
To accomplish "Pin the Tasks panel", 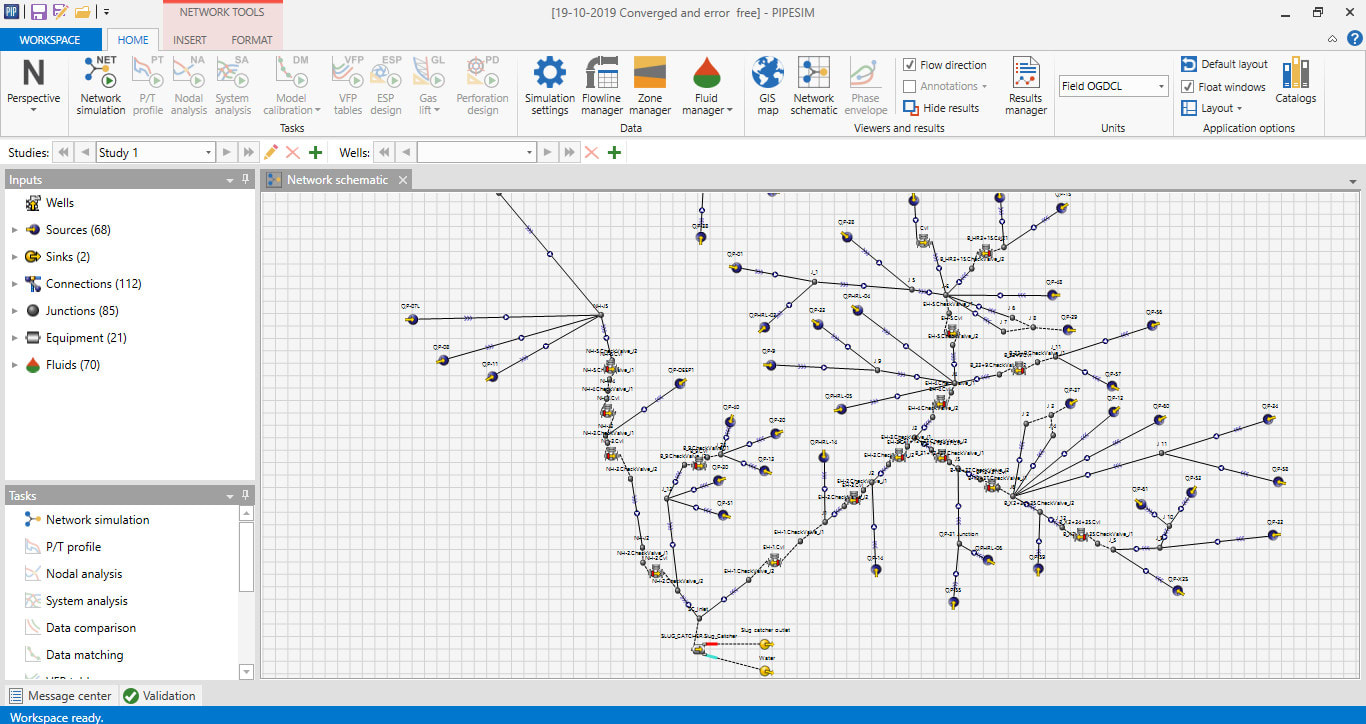I will pos(246,495).
